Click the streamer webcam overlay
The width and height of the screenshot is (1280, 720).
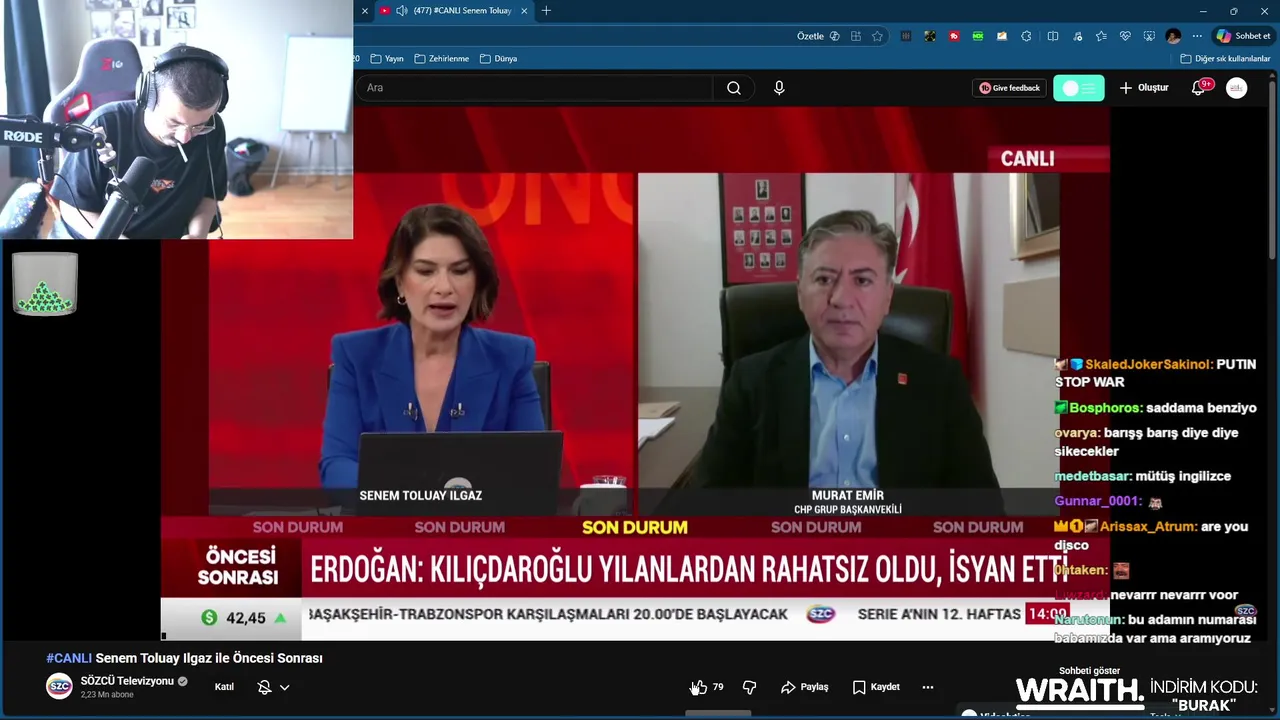(176, 119)
